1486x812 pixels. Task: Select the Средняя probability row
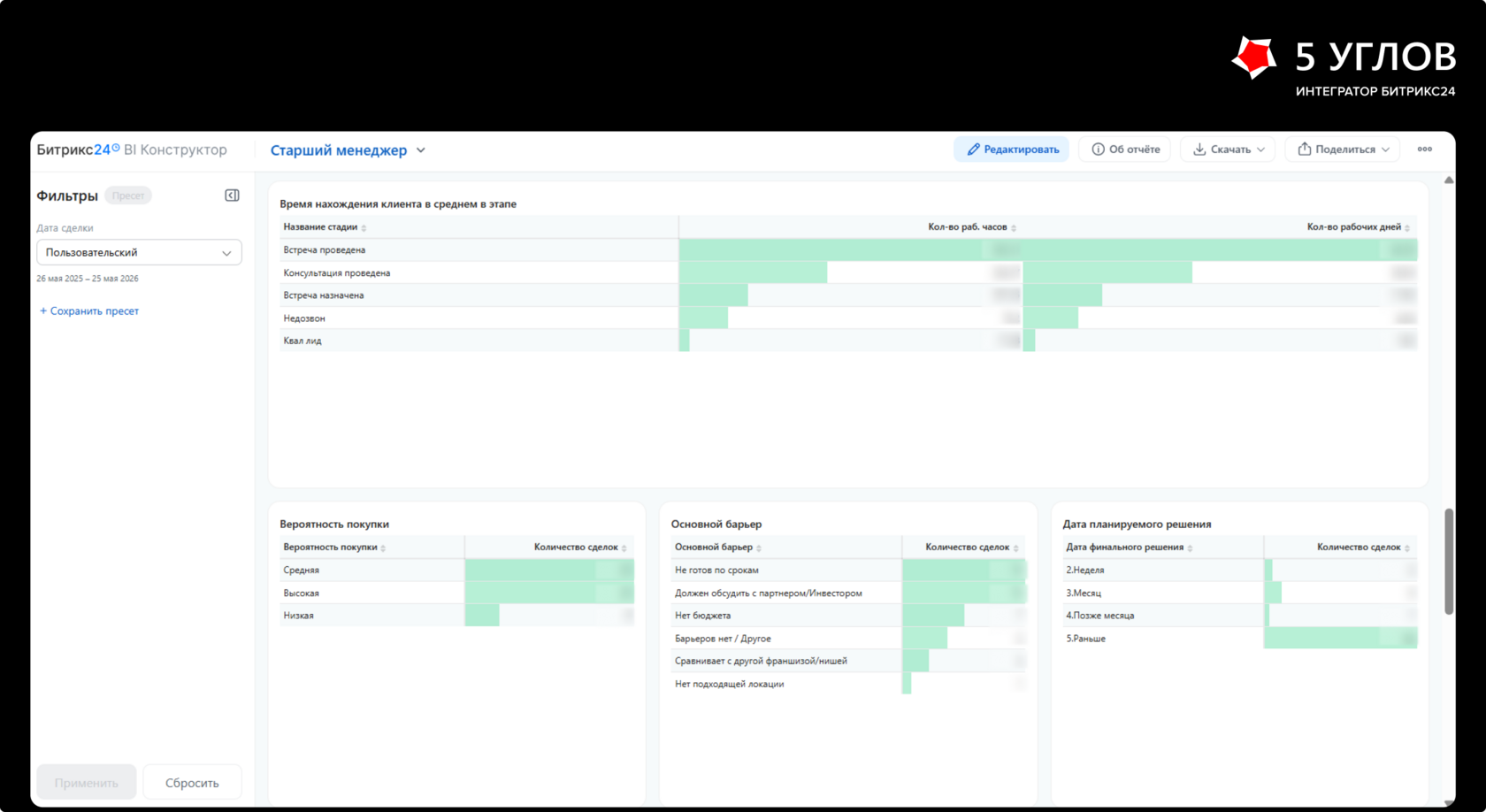[x=456, y=571]
